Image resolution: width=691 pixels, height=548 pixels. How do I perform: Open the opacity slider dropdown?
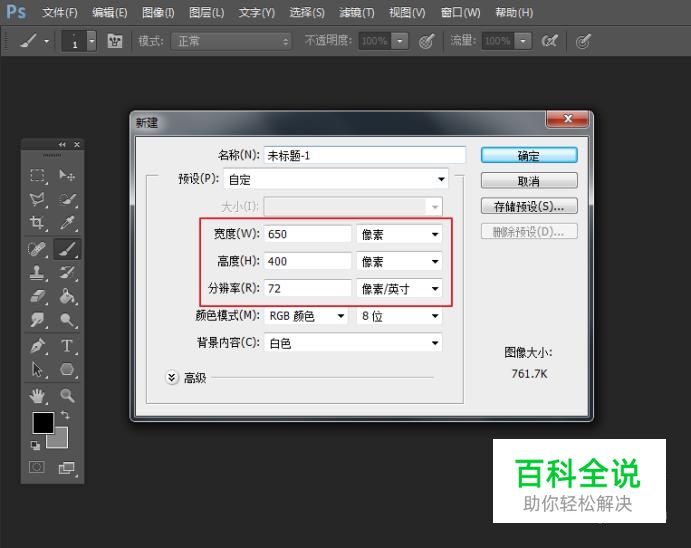pyautogui.click(x=400, y=41)
